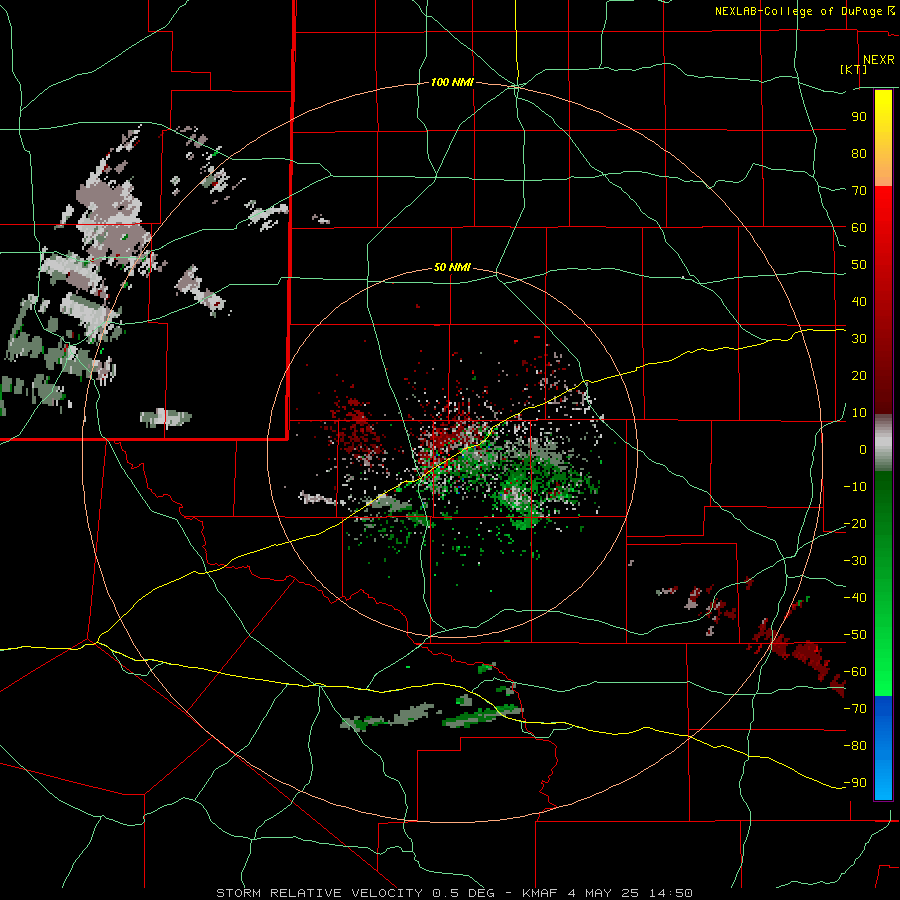Image resolution: width=900 pixels, height=900 pixels.
Task: Click the 90 value on velocity scale
Action: point(859,117)
